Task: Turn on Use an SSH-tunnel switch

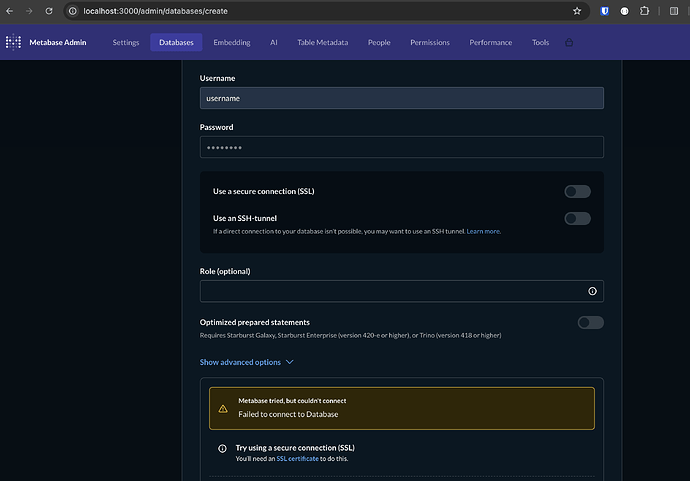Action: coord(577,218)
